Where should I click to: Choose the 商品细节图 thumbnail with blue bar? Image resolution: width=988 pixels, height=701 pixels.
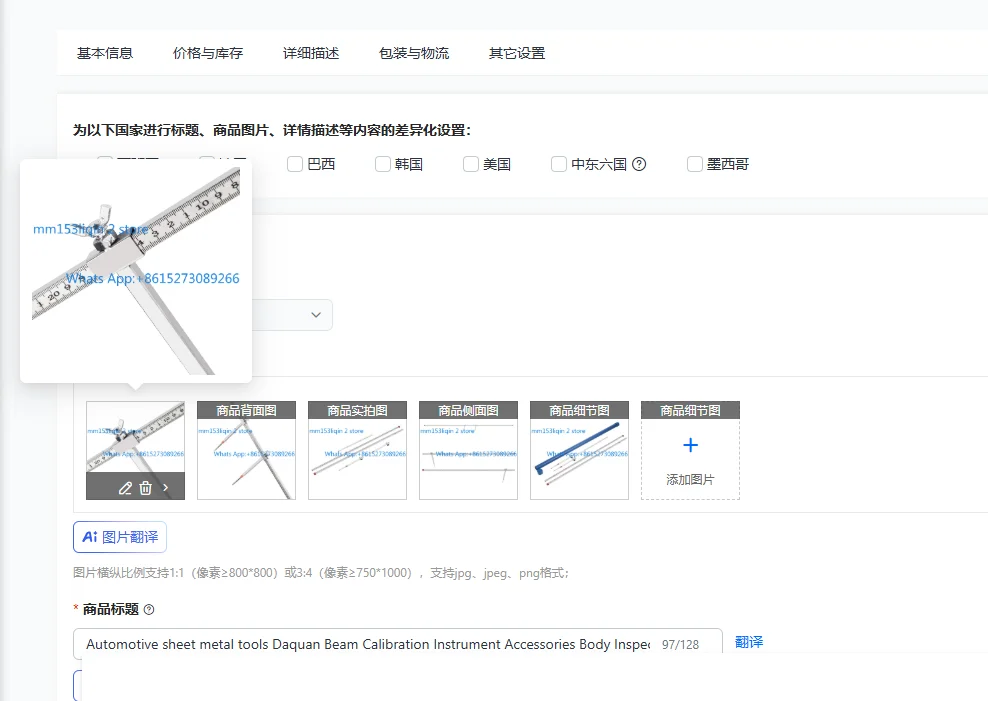click(x=579, y=450)
